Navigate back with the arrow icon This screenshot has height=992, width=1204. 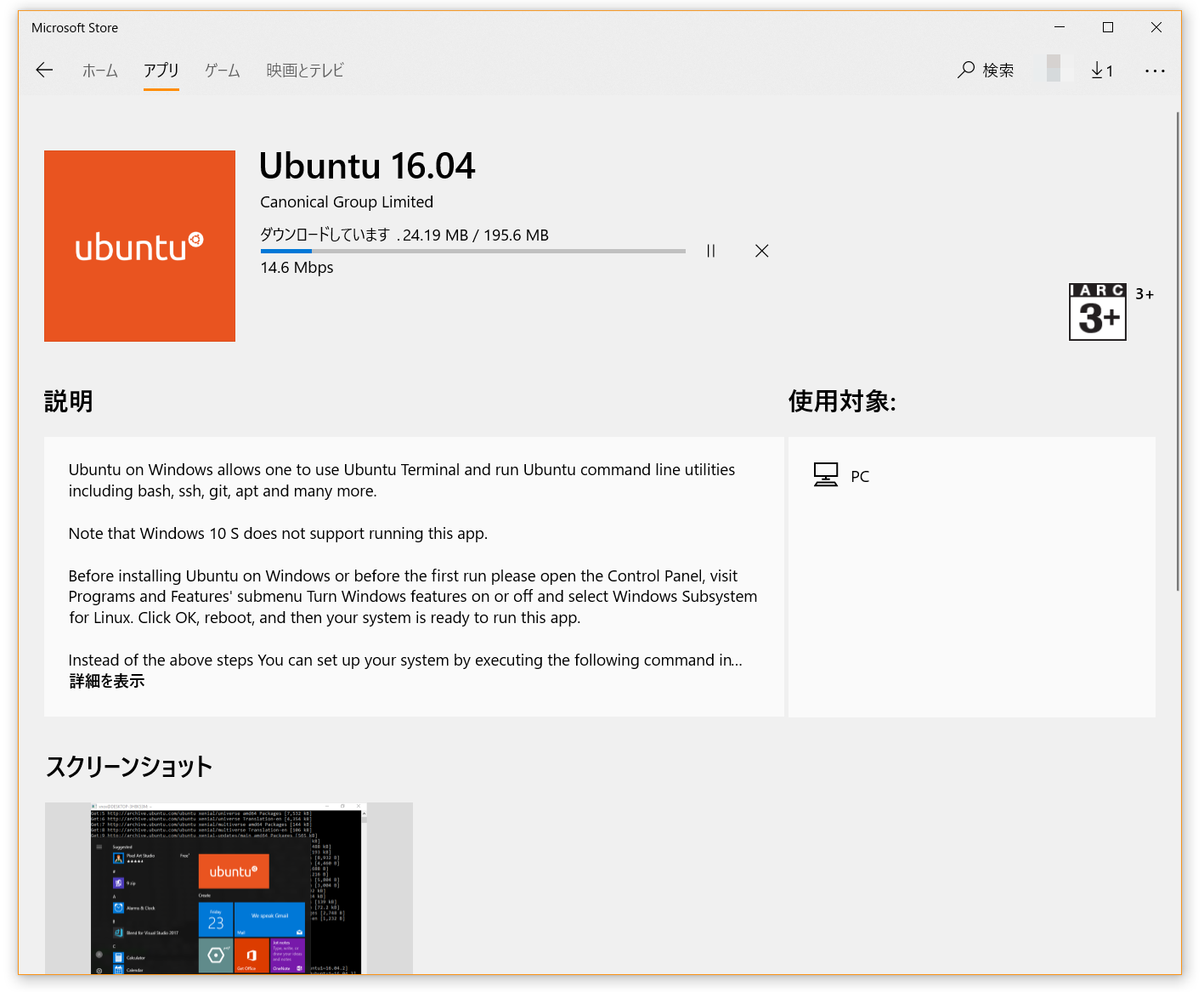tap(43, 70)
